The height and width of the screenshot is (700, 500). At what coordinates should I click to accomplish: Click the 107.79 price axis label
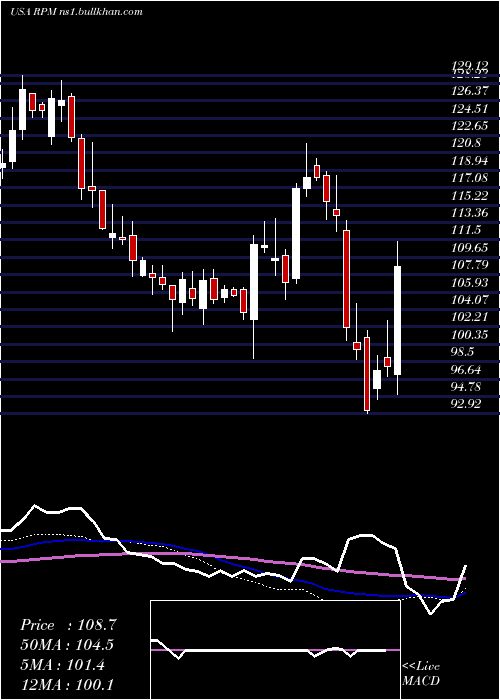click(470, 265)
